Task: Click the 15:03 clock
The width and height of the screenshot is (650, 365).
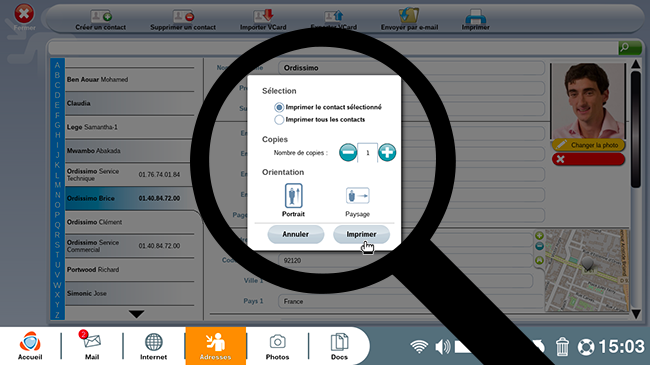Action: click(x=621, y=347)
